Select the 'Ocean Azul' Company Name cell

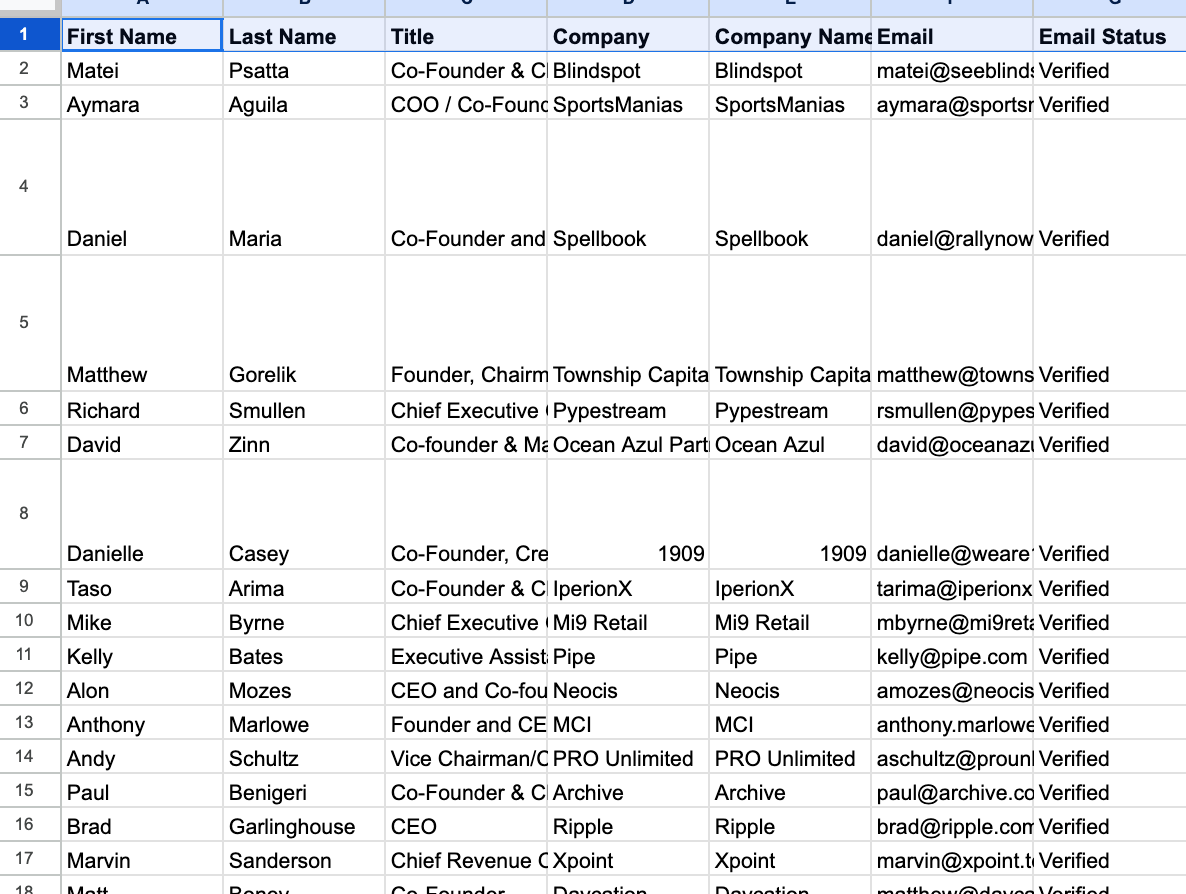pyautogui.click(x=790, y=443)
